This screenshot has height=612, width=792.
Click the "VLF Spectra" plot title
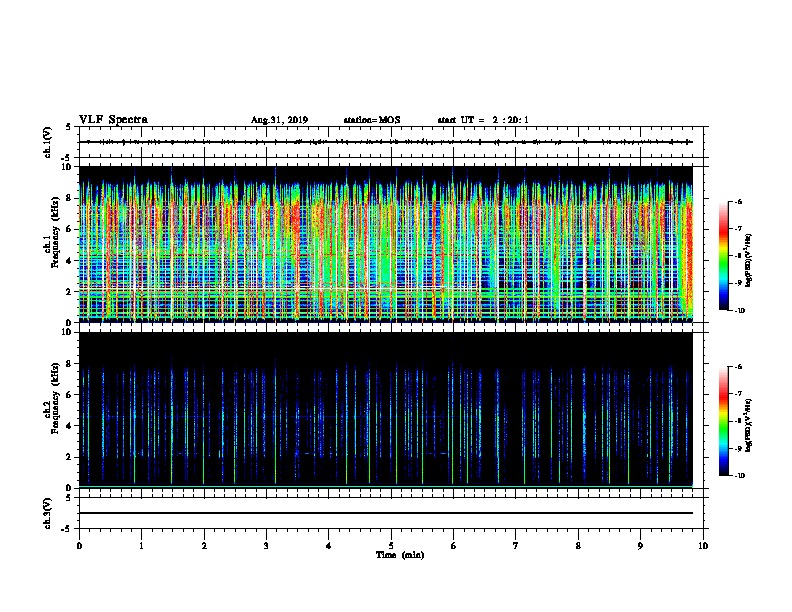113,120
